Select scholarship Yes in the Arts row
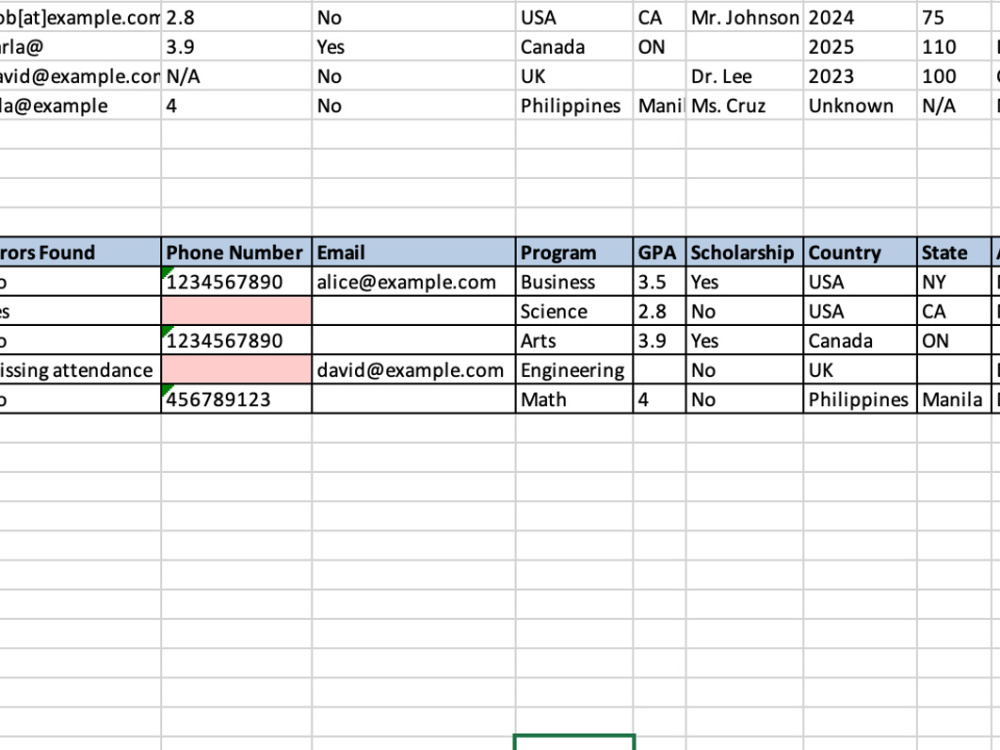1000x750 pixels. 744,340
